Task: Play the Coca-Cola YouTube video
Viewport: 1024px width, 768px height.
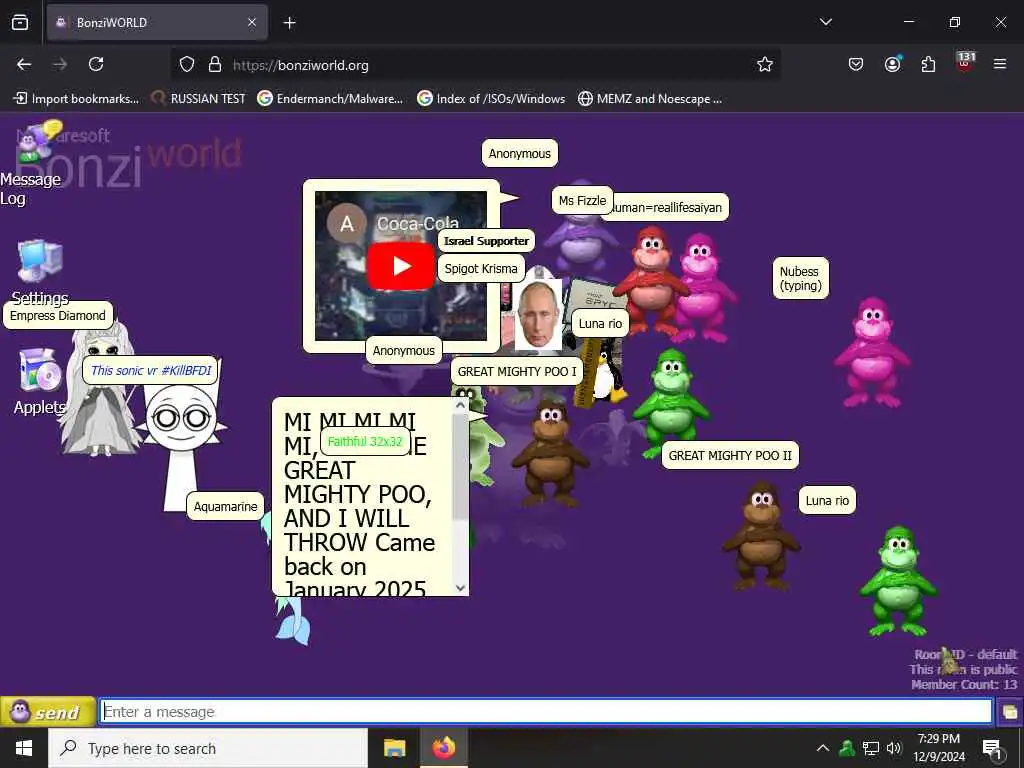Action: click(x=400, y=266)
